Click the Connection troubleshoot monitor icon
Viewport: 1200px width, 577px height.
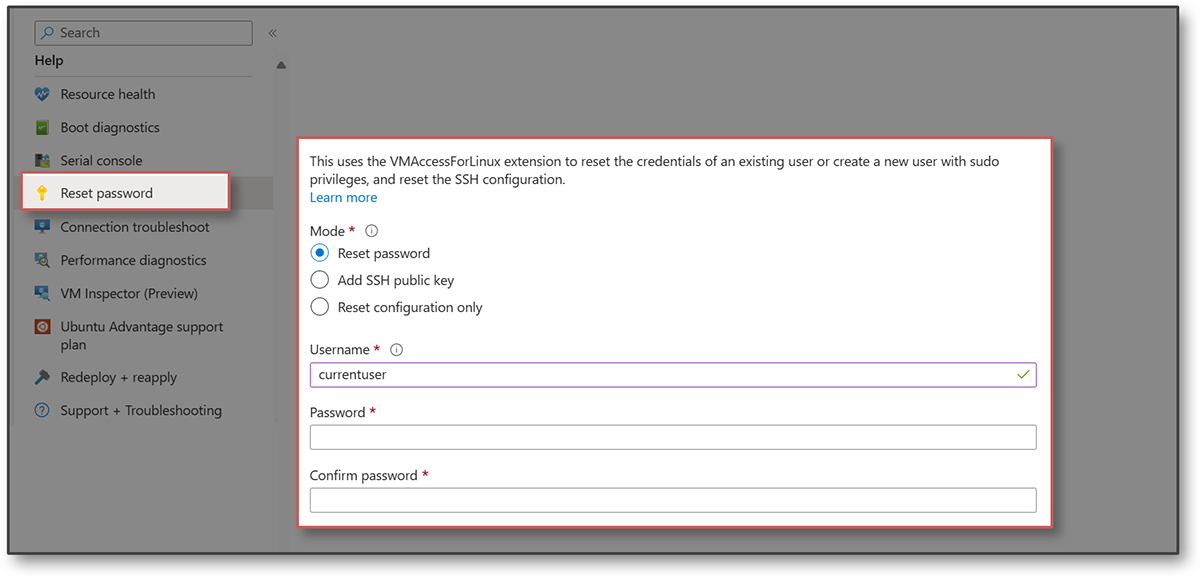tap(42, 227)
